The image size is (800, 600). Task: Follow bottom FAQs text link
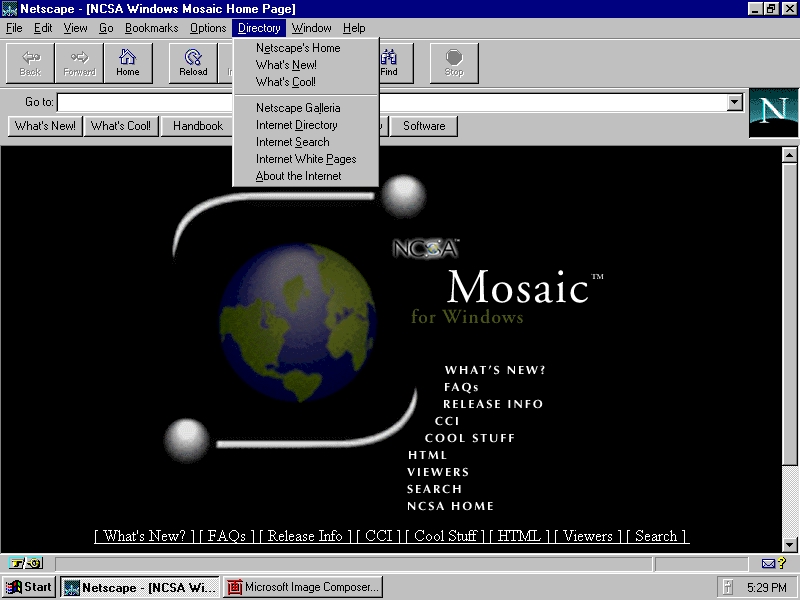click(227, 536)
